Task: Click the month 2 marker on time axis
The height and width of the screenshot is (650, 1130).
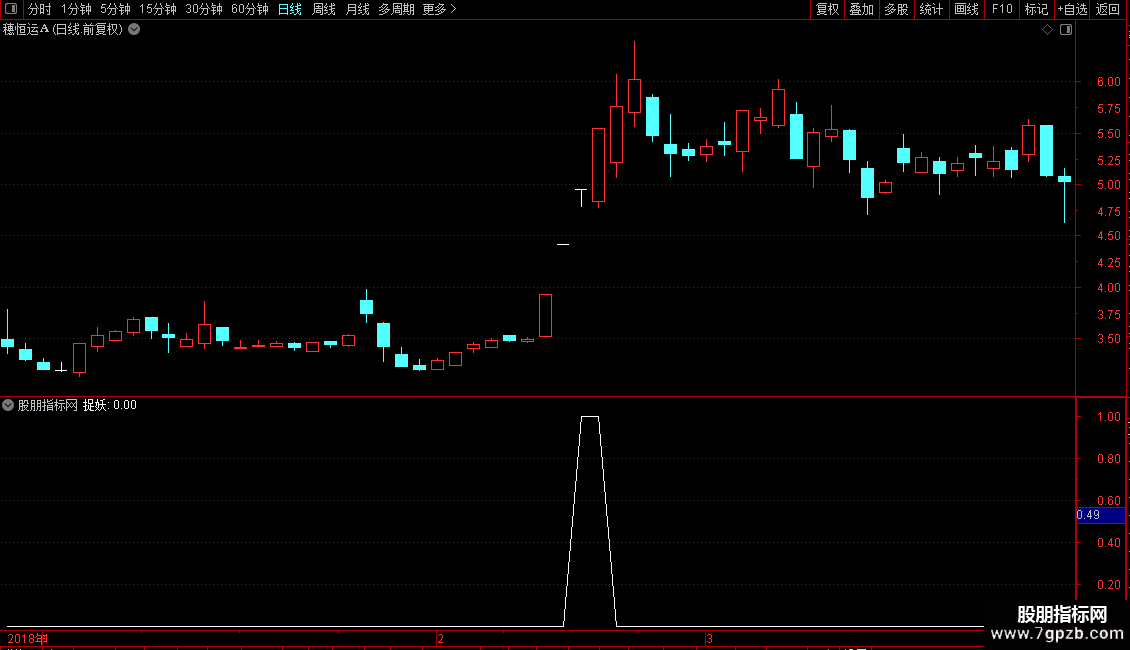Action: pyautogui.click(x=440, y=638)
